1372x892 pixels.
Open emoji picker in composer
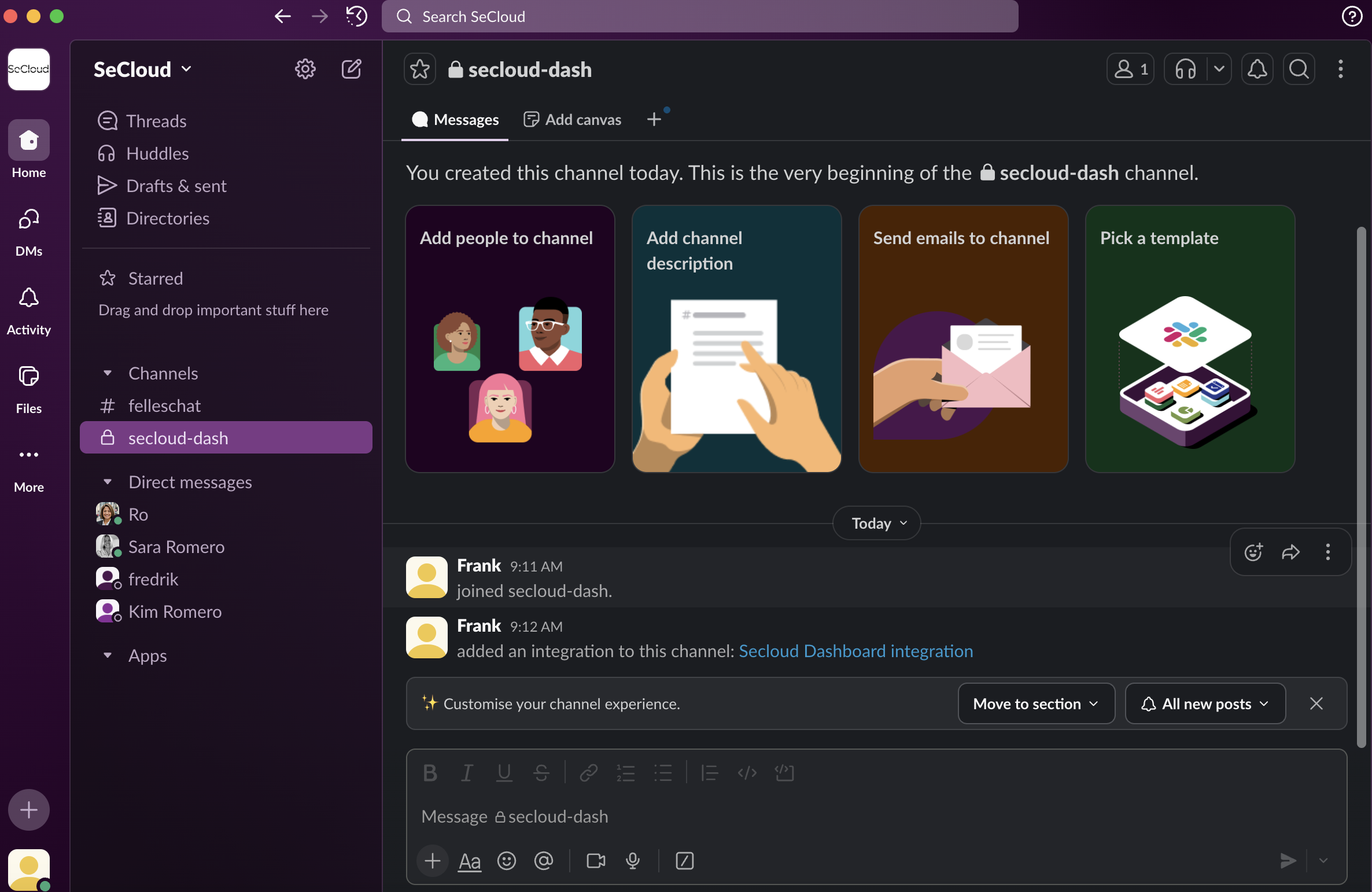507,861
